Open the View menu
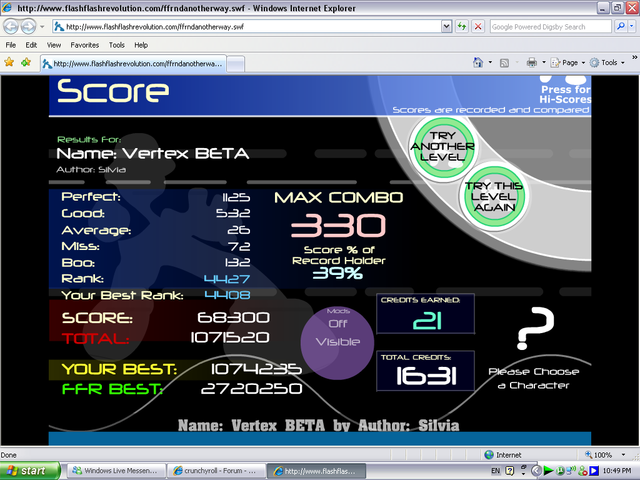The image size is (640, 480). click(54, 45)
